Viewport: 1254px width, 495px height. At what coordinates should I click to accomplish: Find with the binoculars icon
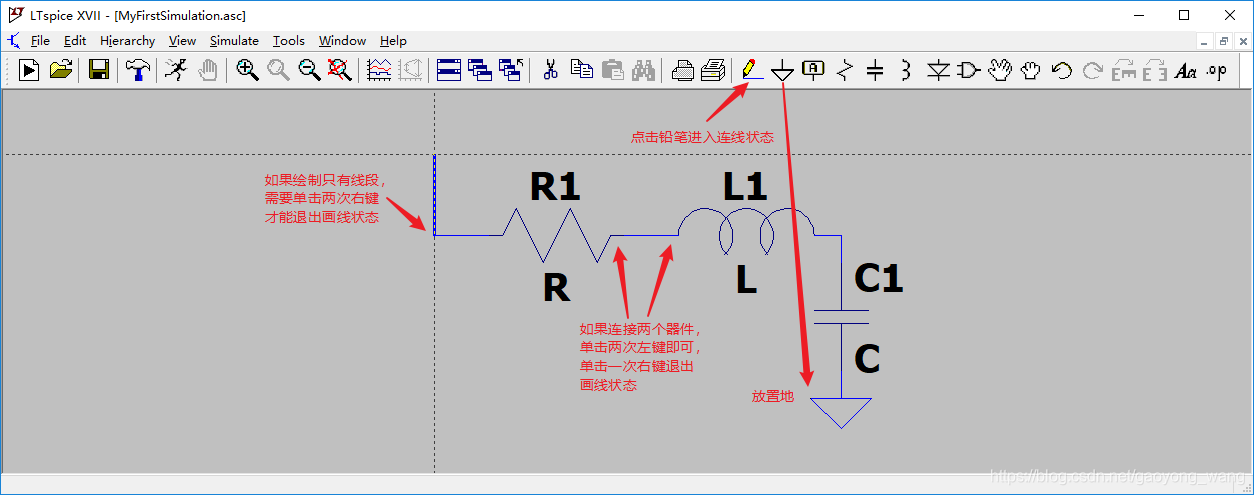pyautogui.click(x=643, y=70)
